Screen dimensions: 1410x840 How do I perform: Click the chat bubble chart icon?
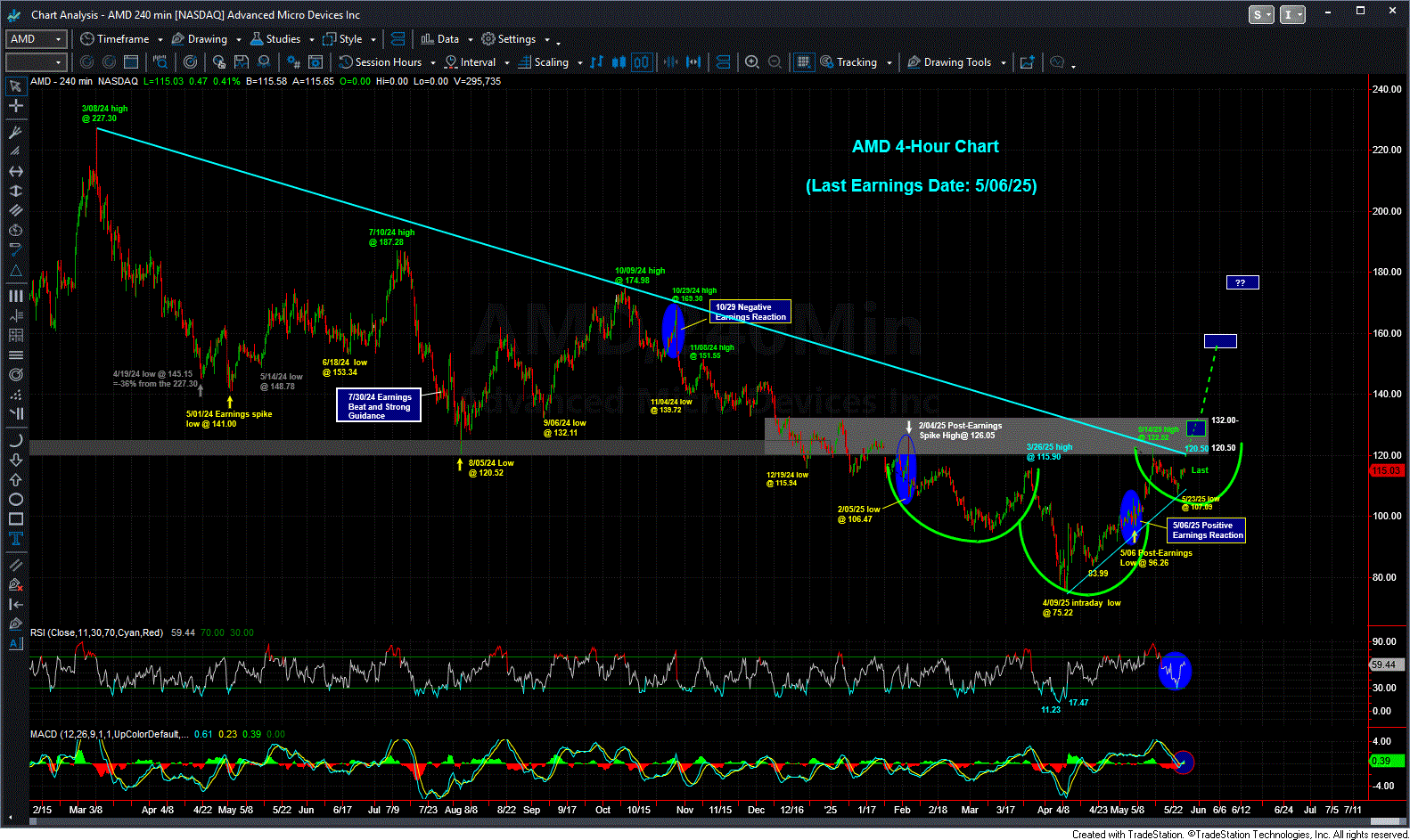1057,61
